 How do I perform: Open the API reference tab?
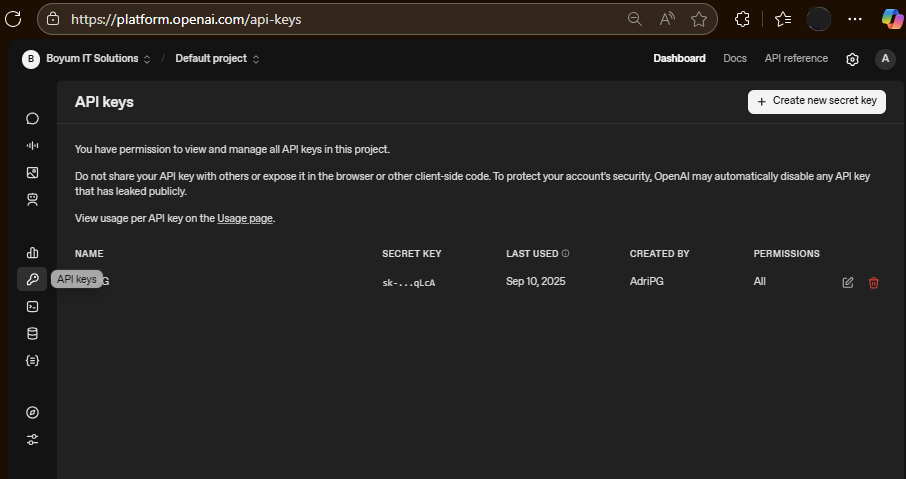(x=796, y=59)
